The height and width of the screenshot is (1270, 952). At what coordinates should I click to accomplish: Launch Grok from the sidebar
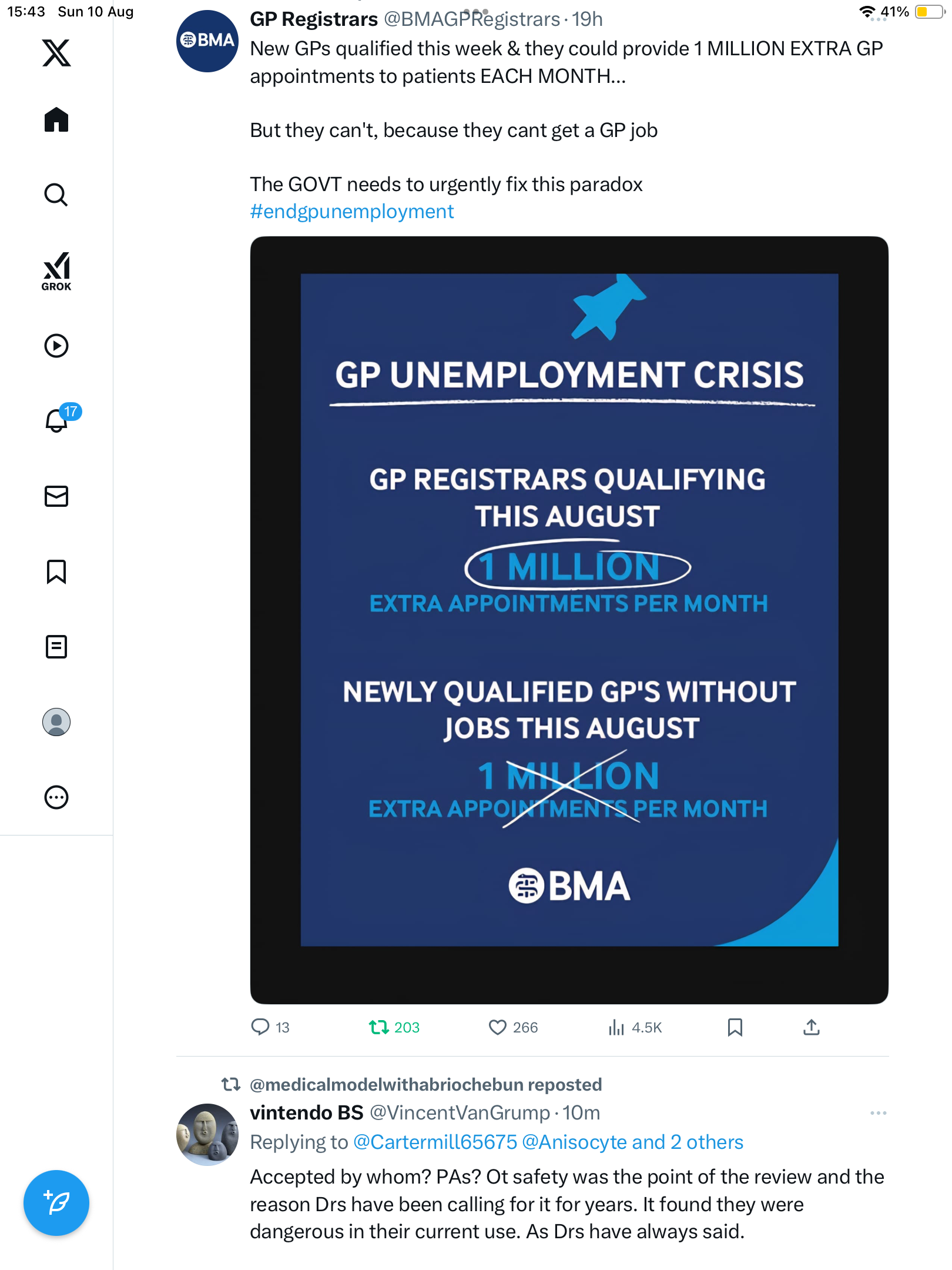click(56, 271)
